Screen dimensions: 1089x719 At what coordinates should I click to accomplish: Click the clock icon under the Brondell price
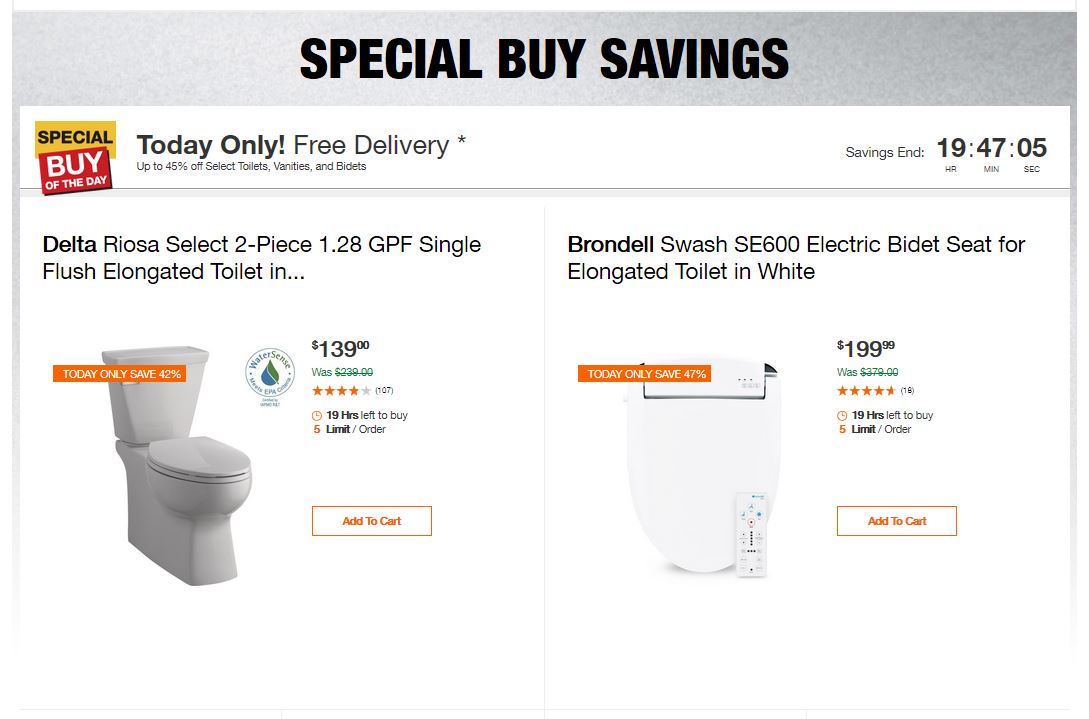[x=842, y=416]
